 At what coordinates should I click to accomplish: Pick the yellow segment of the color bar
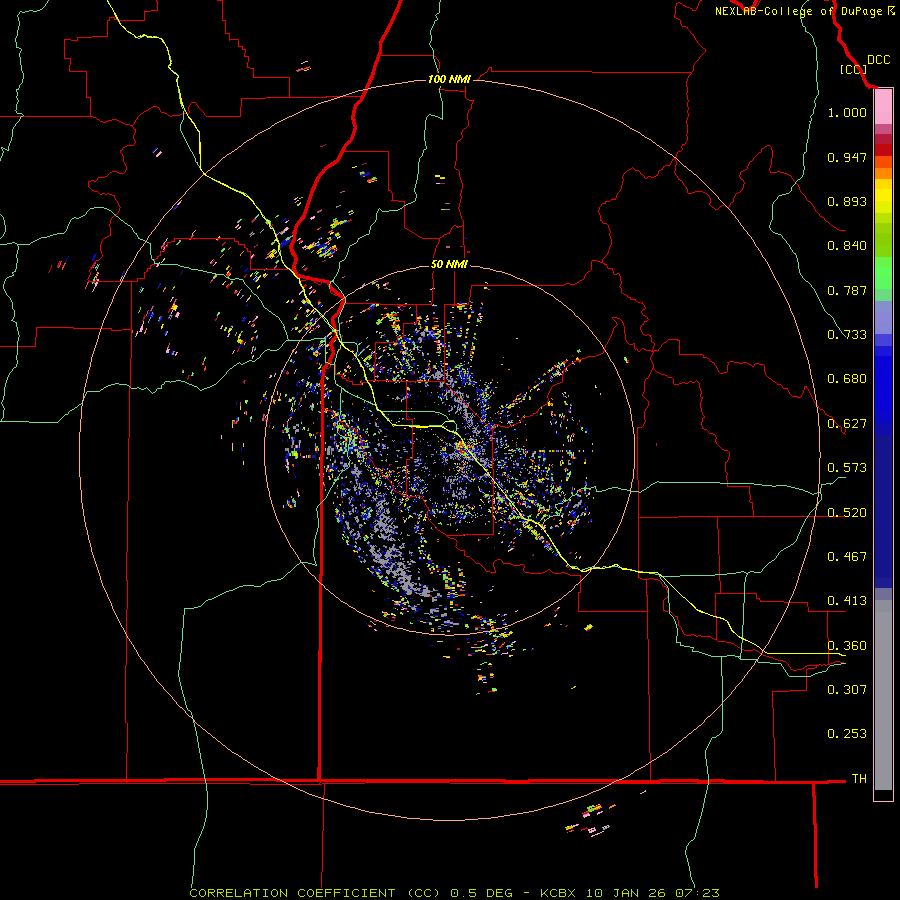[x=883, y=198]
